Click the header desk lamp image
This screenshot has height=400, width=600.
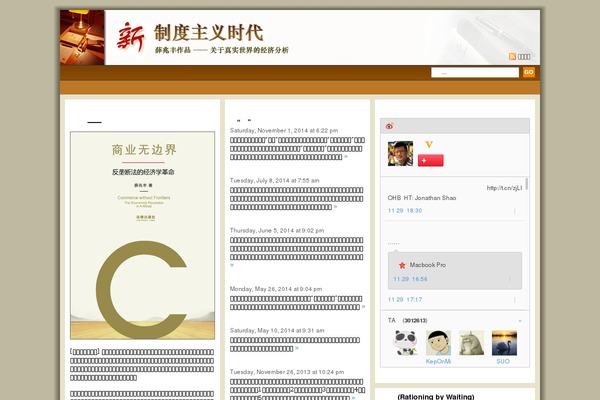click(x=82, y=38)
